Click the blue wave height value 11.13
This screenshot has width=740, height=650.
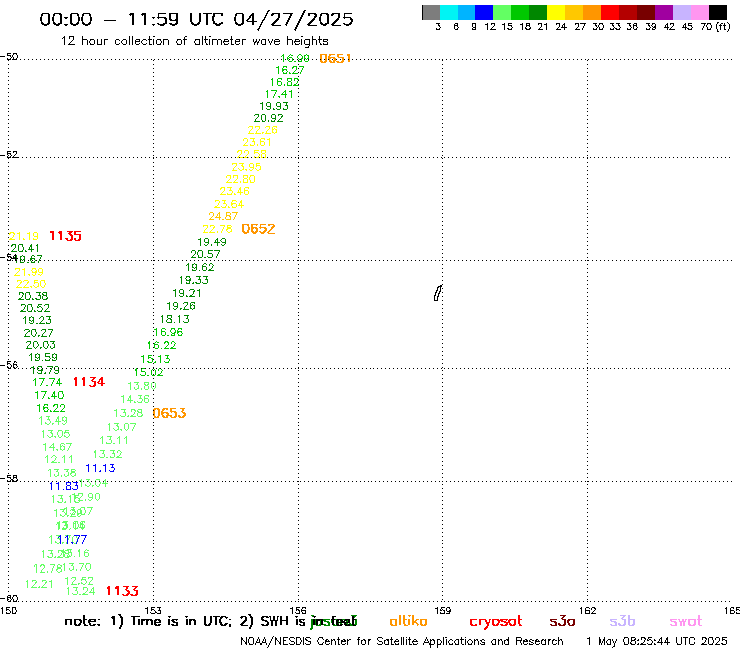point(101,468)
